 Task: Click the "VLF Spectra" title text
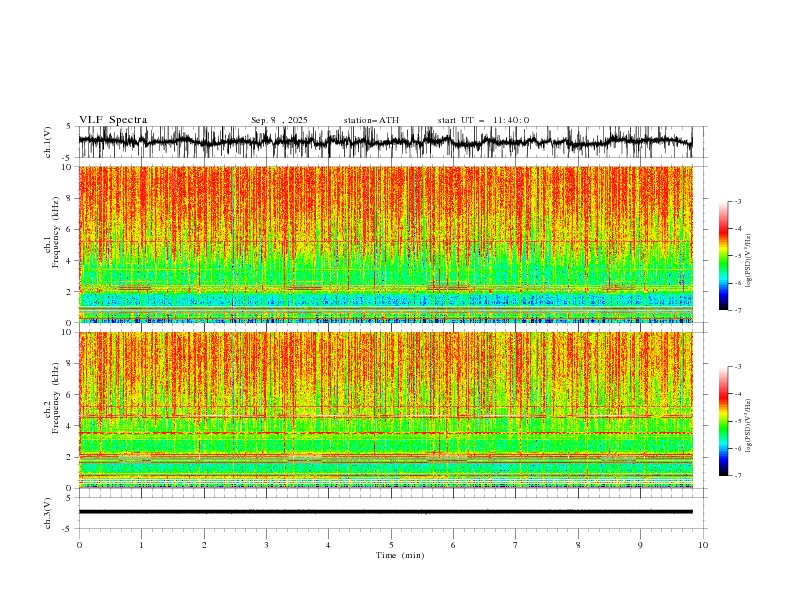(113, 120)
